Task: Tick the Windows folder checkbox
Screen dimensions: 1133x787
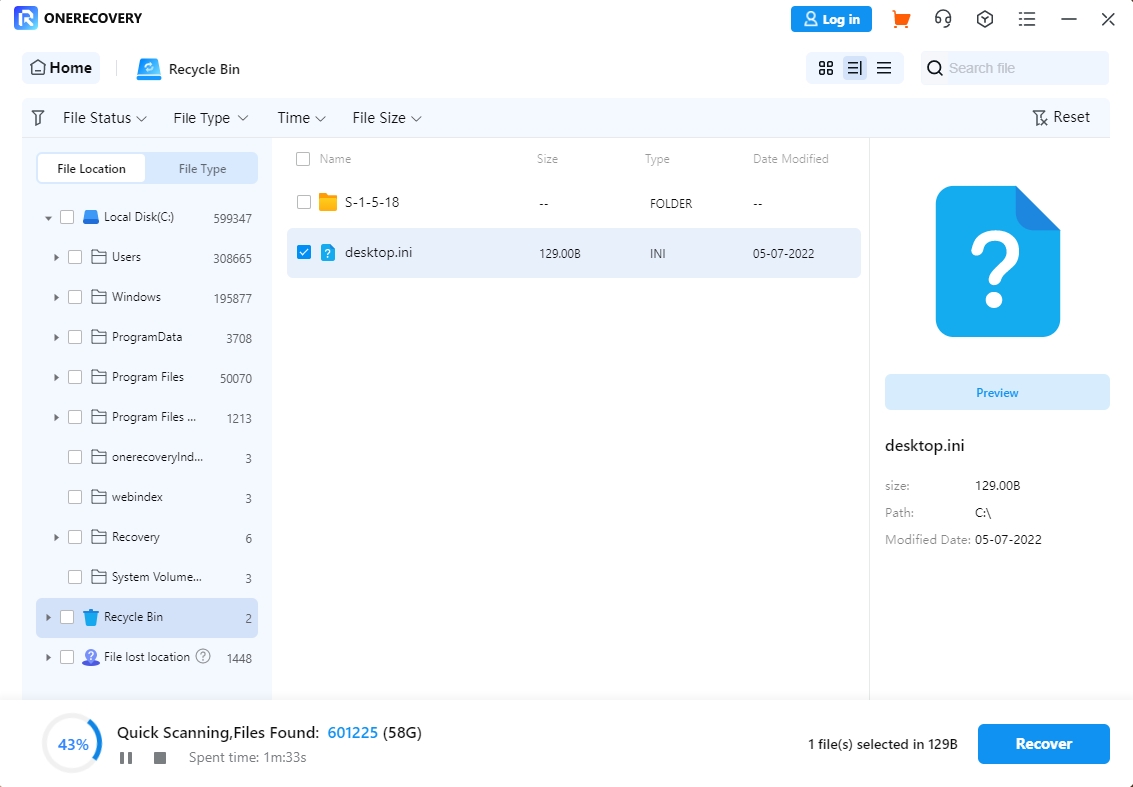Action: point(75,297)
